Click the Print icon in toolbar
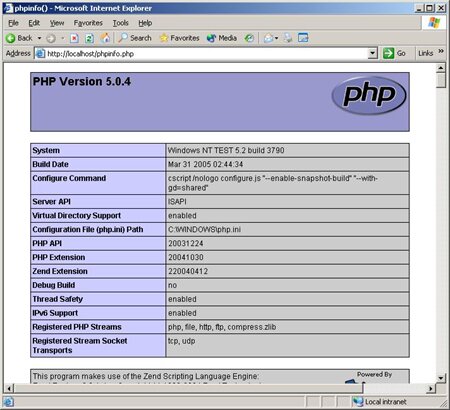 tap(288, 38)
